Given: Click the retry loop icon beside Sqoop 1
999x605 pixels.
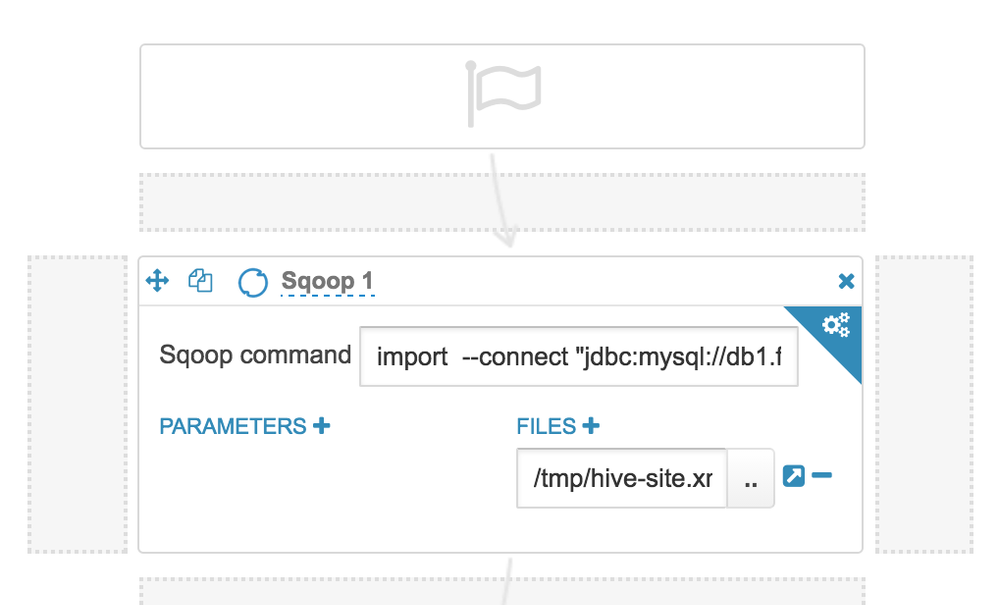Looking at the screenshot, I should (252, 281).
